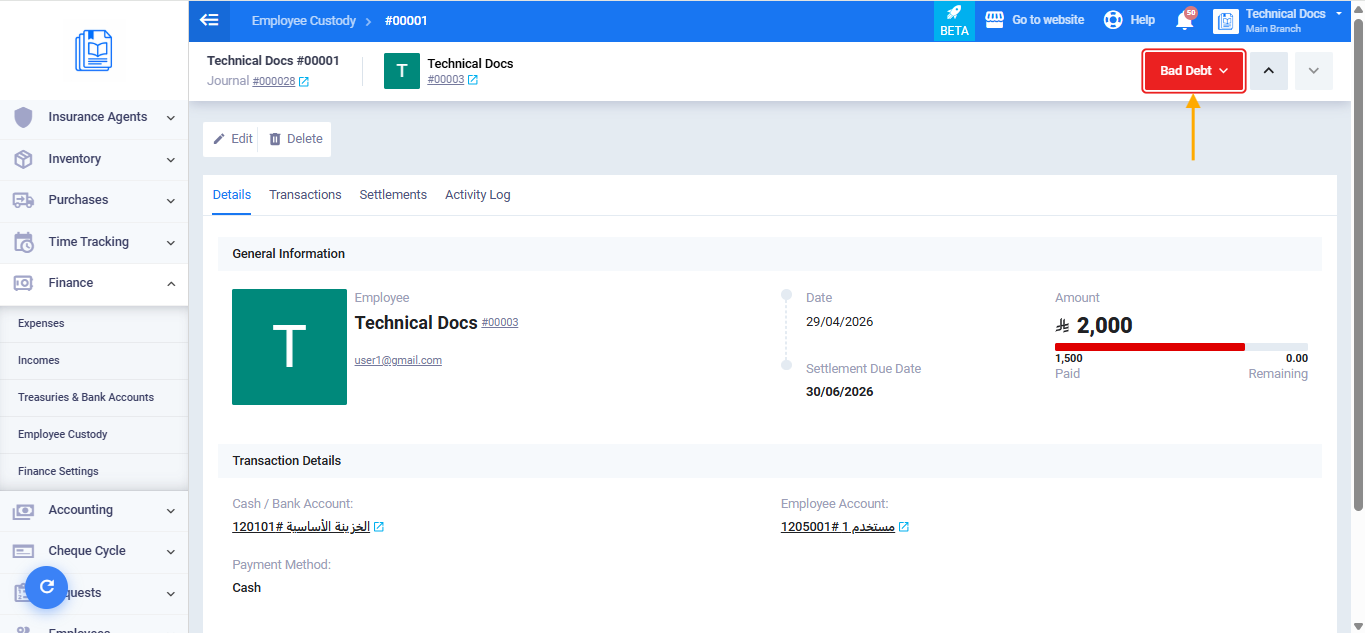Open employee account external link icon

tap(904, 527)
